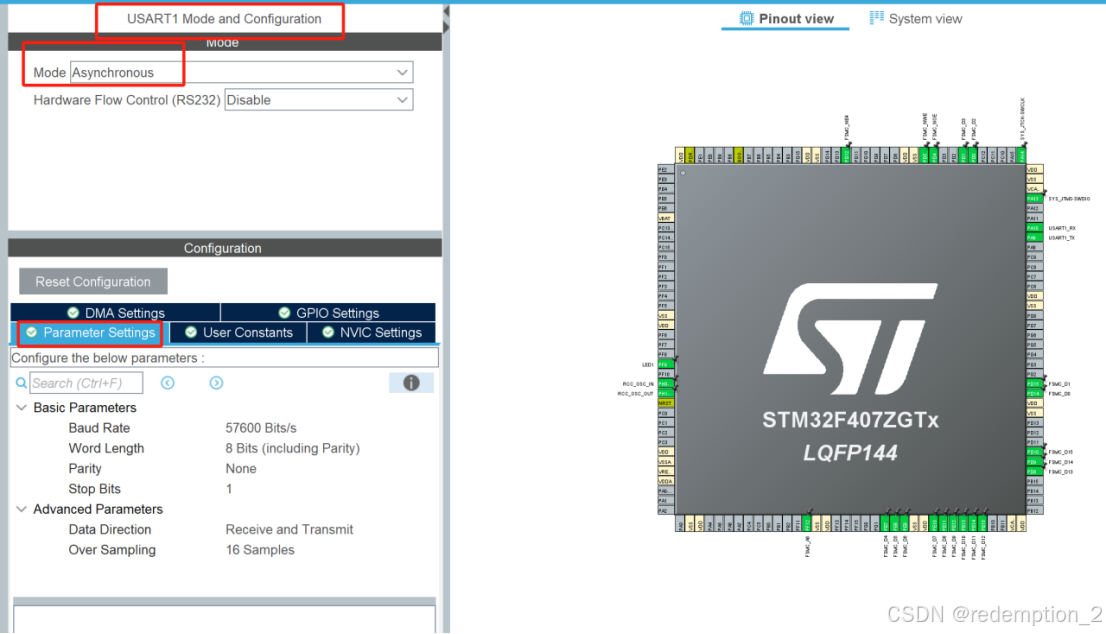Collapse the Advanced Parameters group

[x=21, y=509]
